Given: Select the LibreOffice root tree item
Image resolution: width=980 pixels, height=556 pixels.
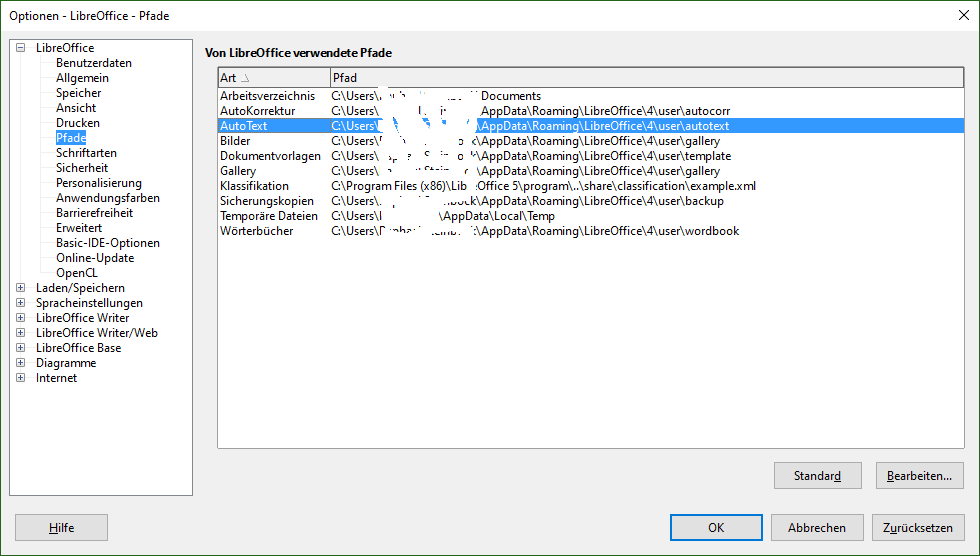Looking at the screenshot, I should [65, 47].
